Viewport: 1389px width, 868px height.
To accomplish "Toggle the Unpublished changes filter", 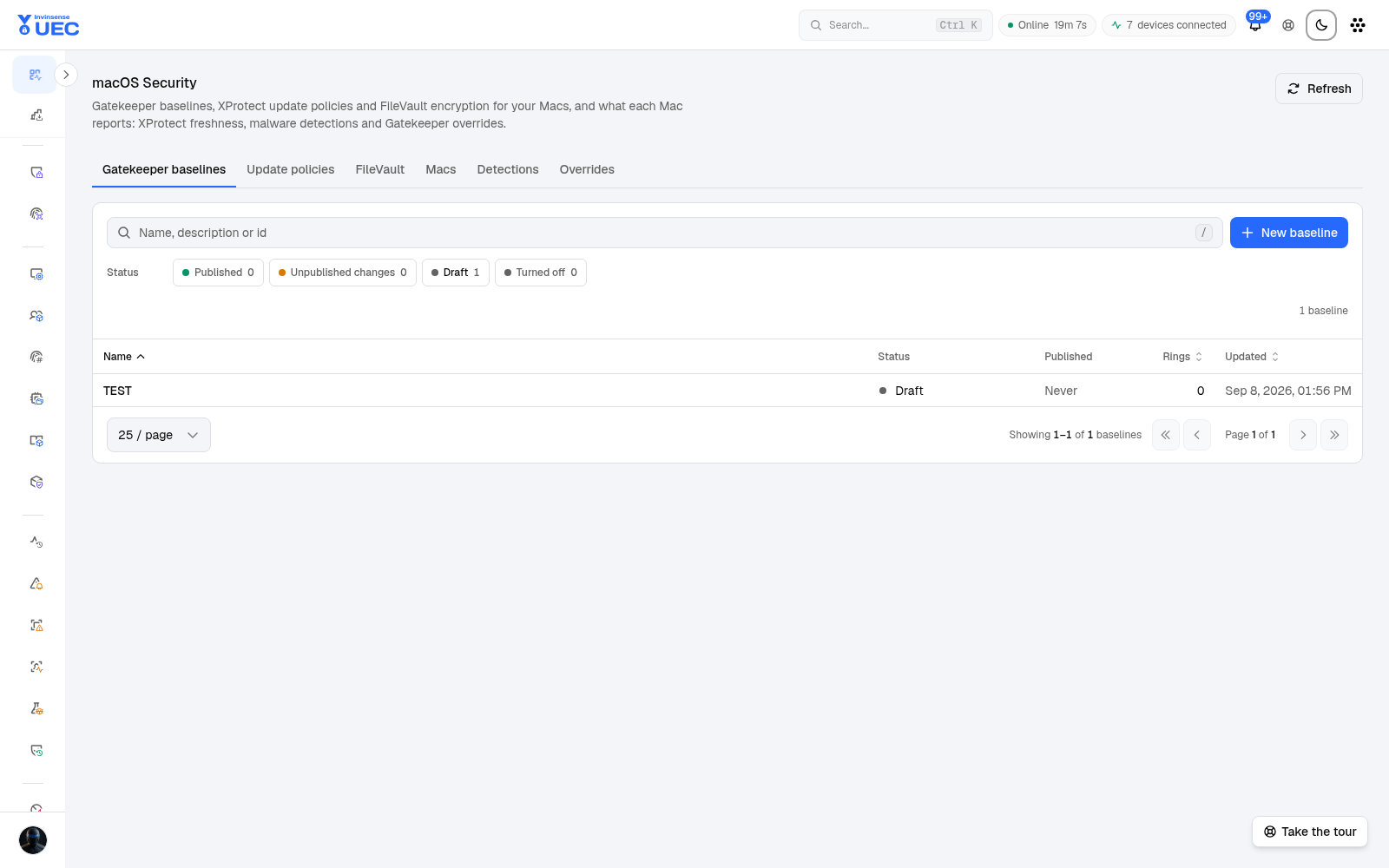I will (x=343, y=273).
